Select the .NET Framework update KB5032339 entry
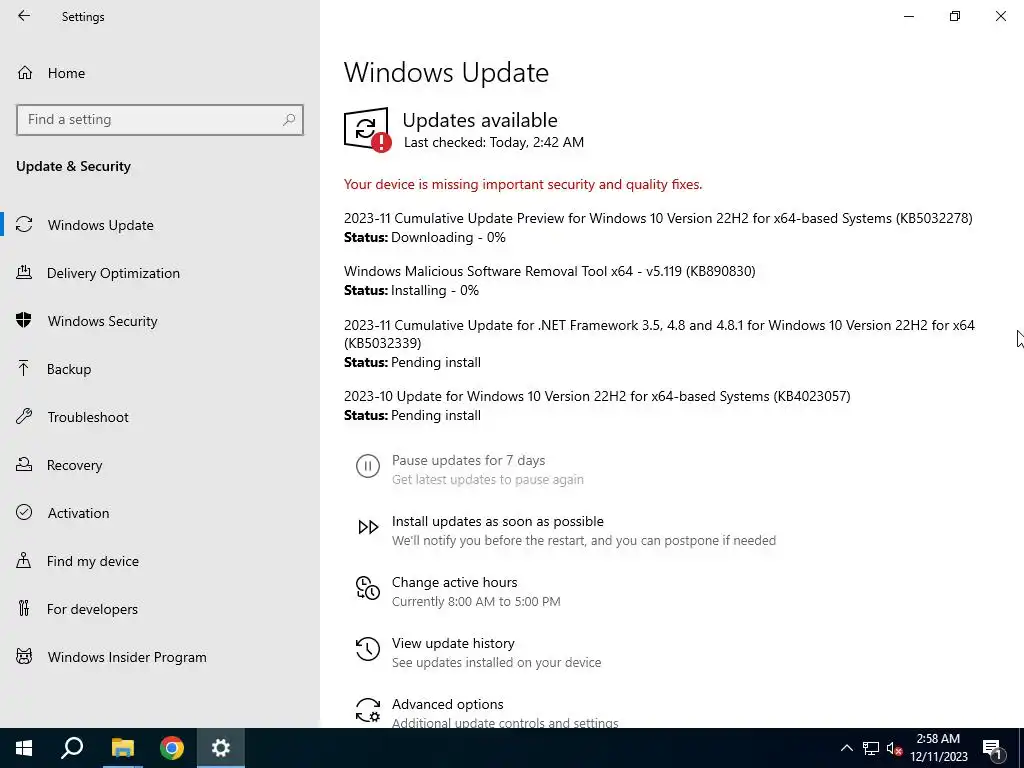The height and width of the screenshot is (768, 1024). 660,334
